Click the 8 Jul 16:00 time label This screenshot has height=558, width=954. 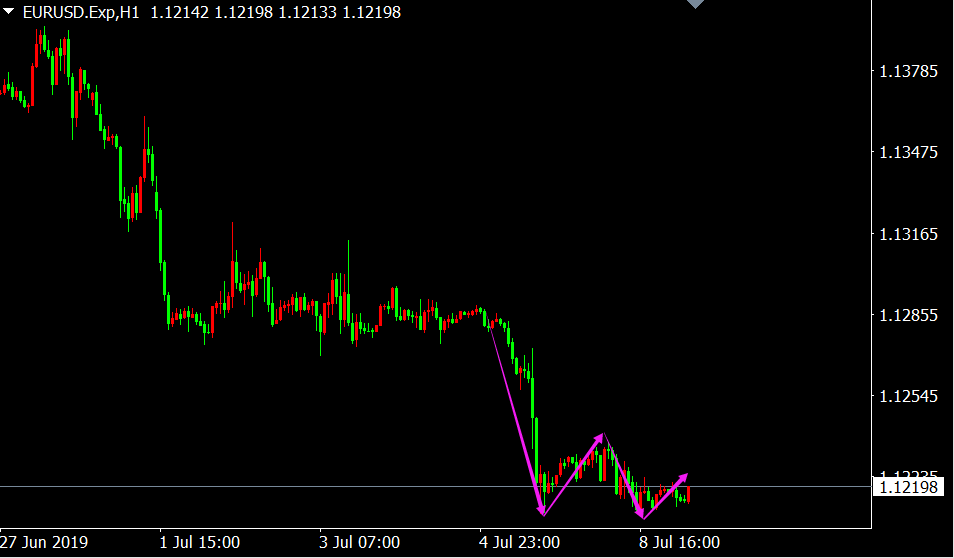click(679, 543)
